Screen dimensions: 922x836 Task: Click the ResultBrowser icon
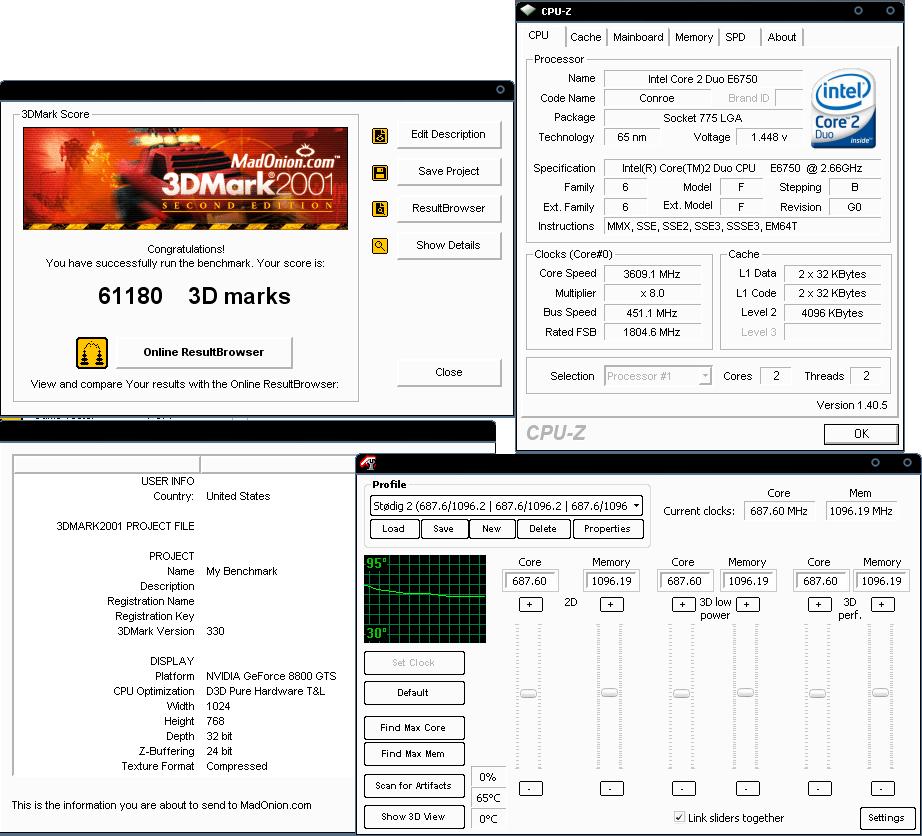pyautogui.click(x=380, y=209)
